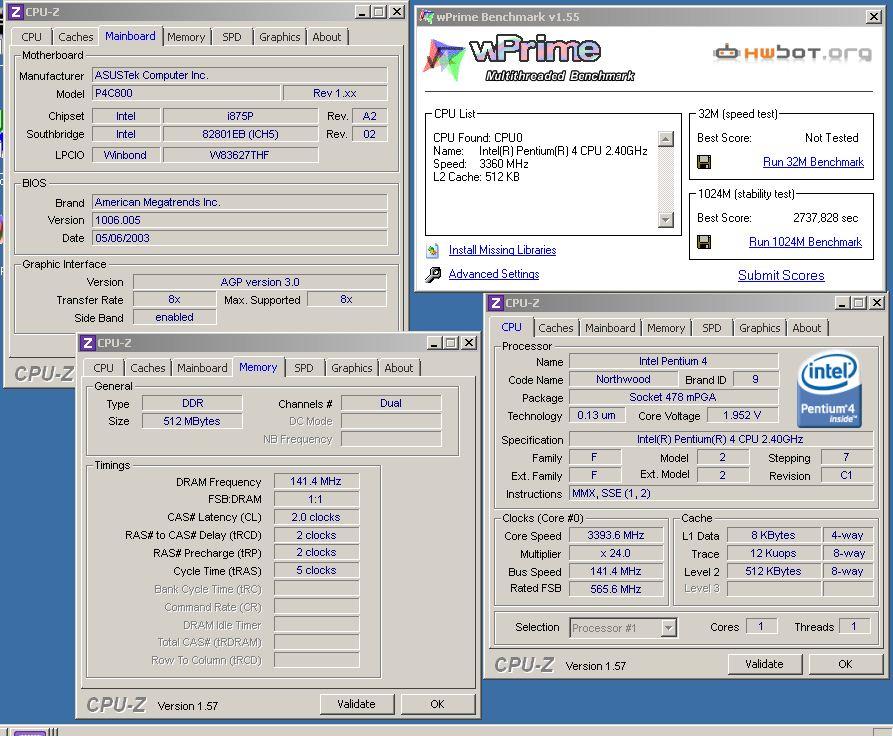Click the 1024M benchmark save floppy icon
The height and width of the screenshot is (736, 893).
(704, 243)
